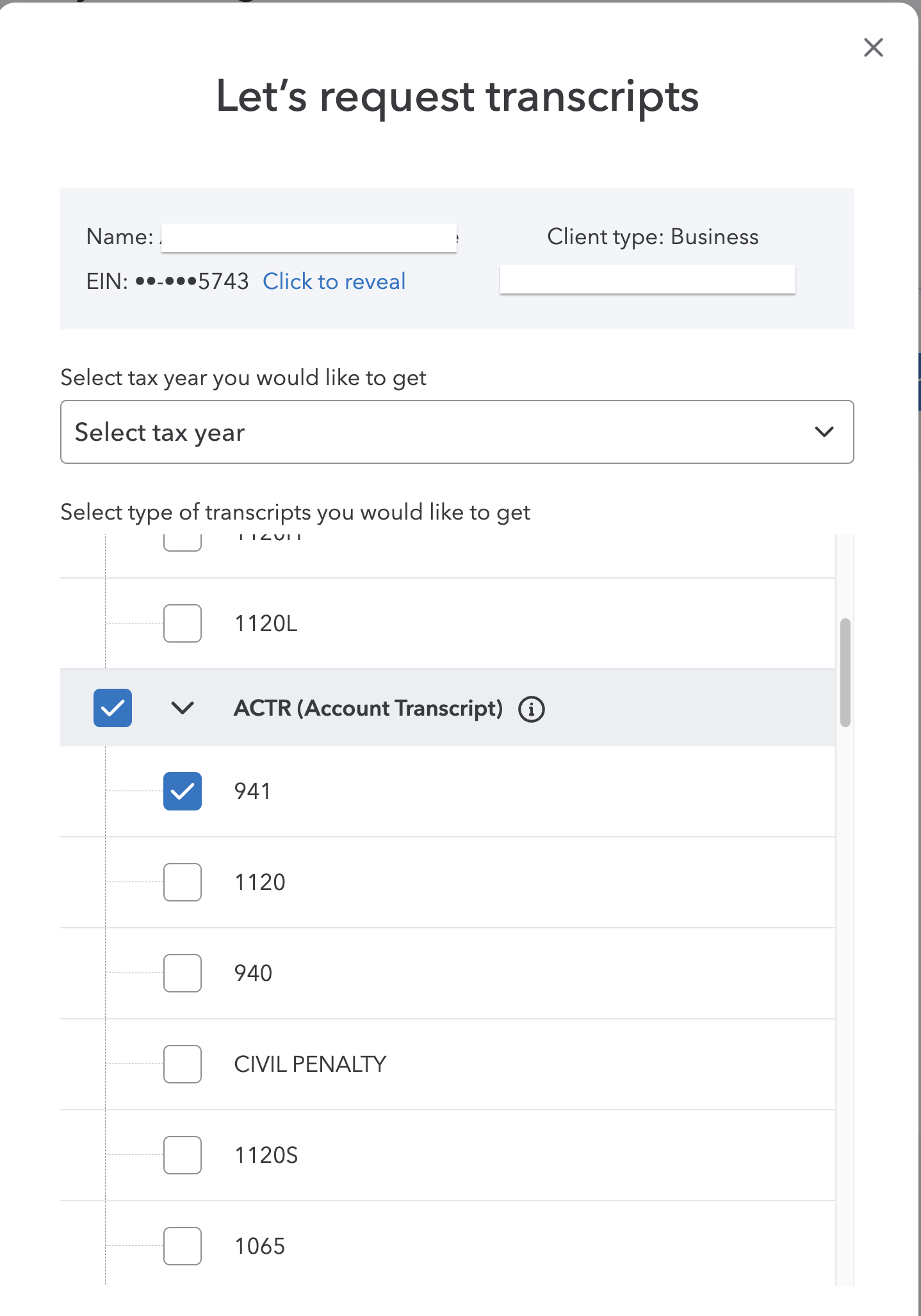
Task: Select the 1120S transcript checkbox
Action: click(183, 1155)
